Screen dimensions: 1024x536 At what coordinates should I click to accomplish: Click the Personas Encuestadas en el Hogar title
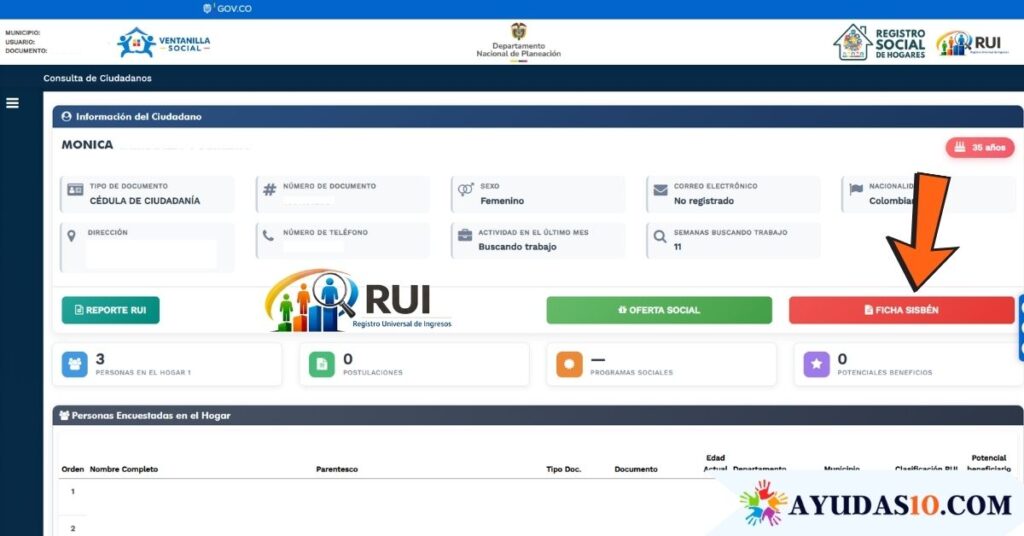(151, 415)
